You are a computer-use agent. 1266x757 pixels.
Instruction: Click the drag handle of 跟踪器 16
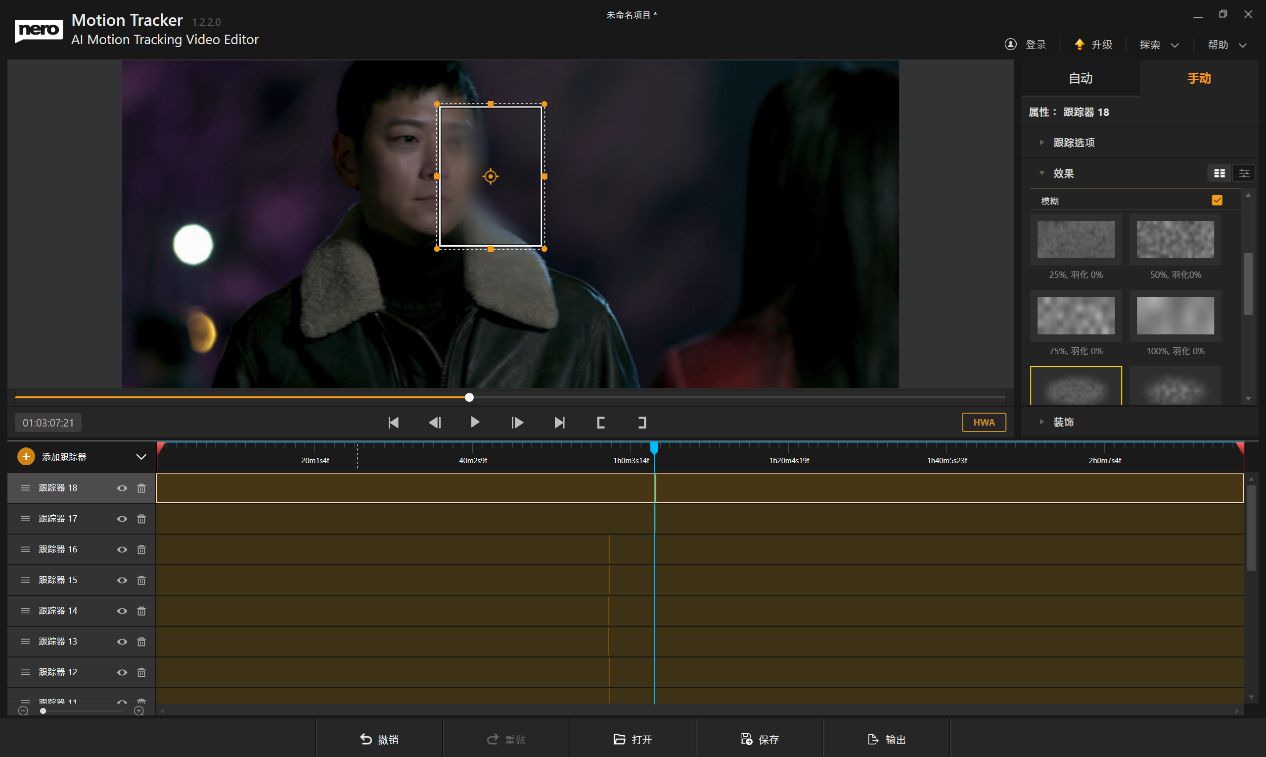coord(26,550)
